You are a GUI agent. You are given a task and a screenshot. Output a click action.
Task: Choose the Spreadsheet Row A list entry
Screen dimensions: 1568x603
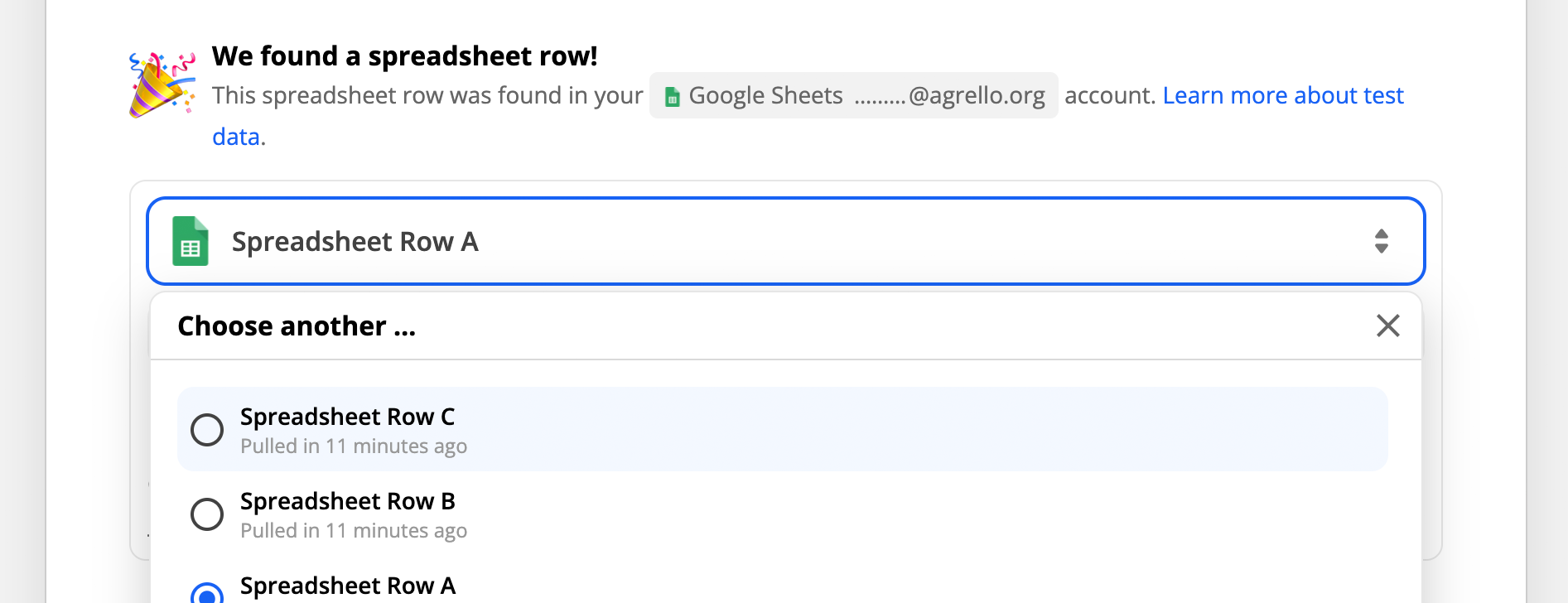coord(782,586)
